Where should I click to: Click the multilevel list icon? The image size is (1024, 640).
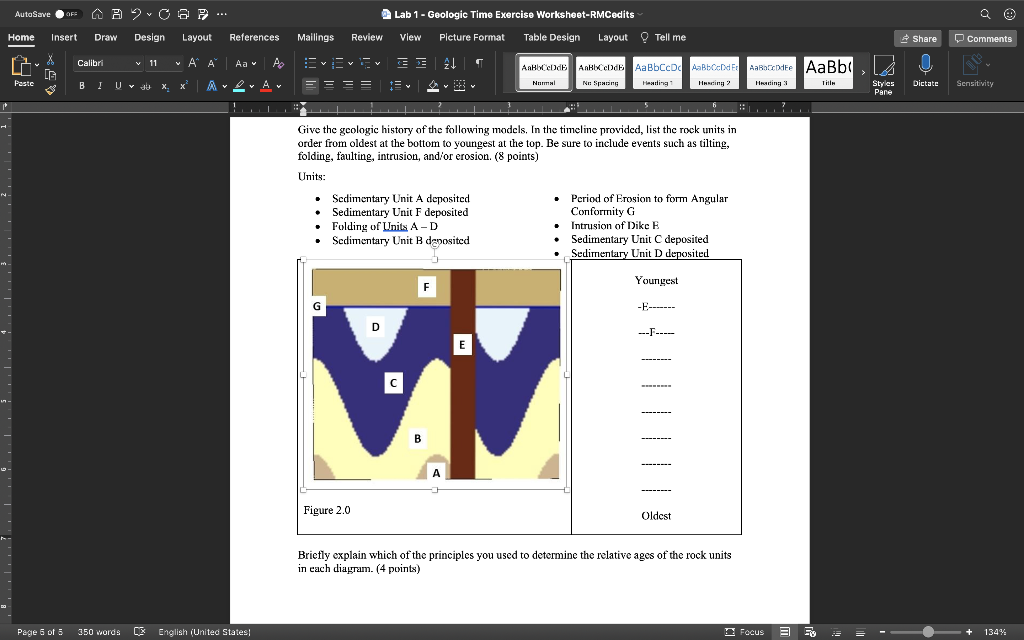[x=365, y=63]
